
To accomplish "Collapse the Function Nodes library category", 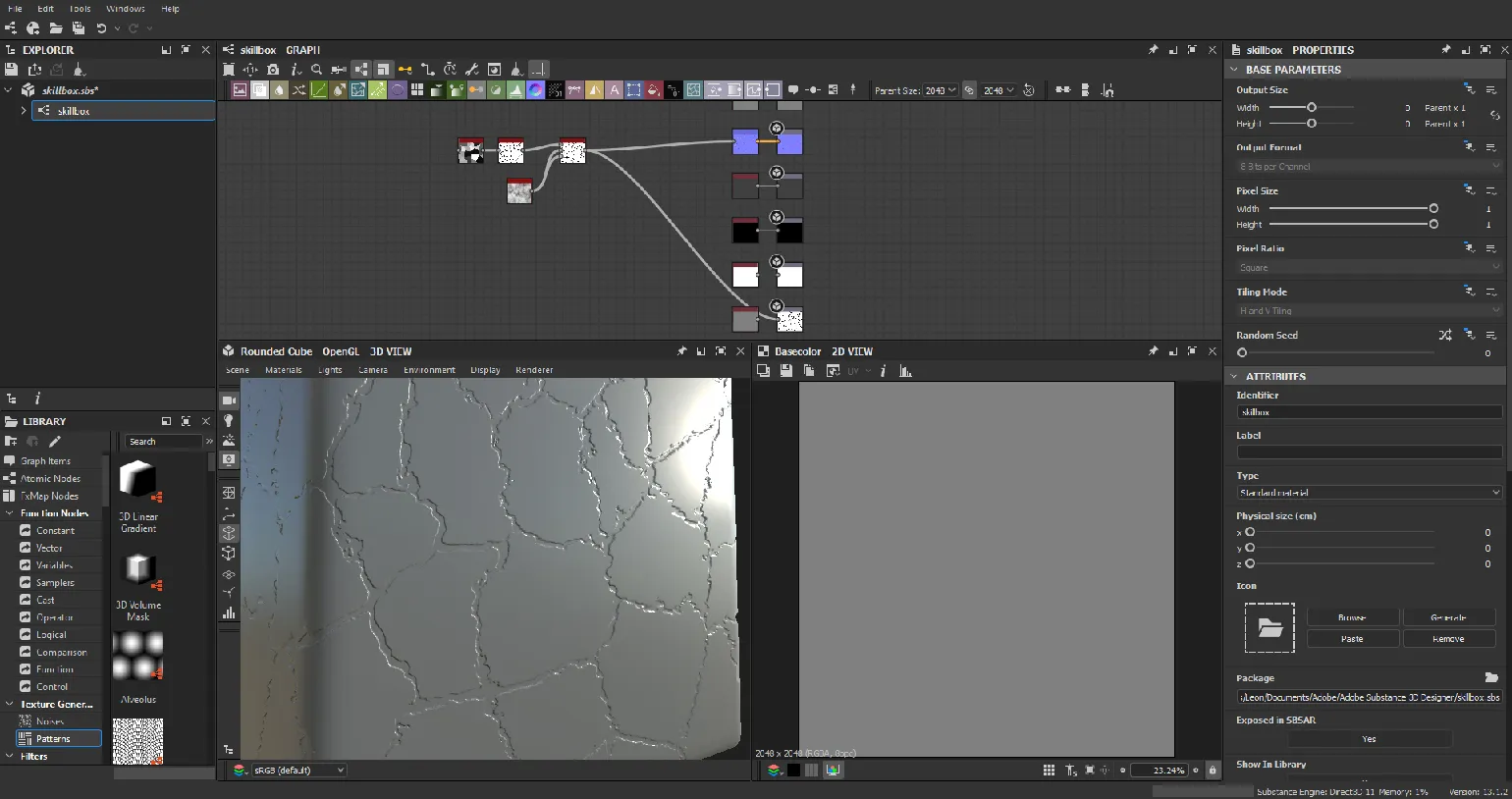I will click(x=10, y=513).
